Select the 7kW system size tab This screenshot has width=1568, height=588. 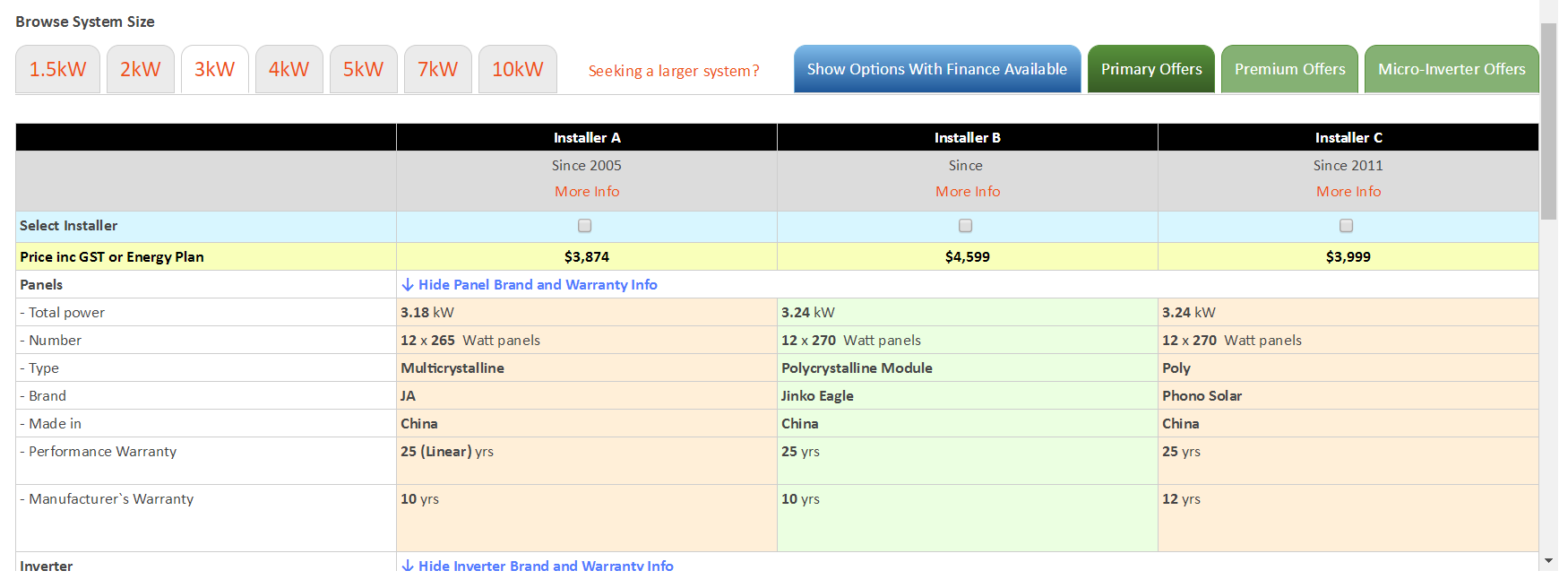[438, 69]
